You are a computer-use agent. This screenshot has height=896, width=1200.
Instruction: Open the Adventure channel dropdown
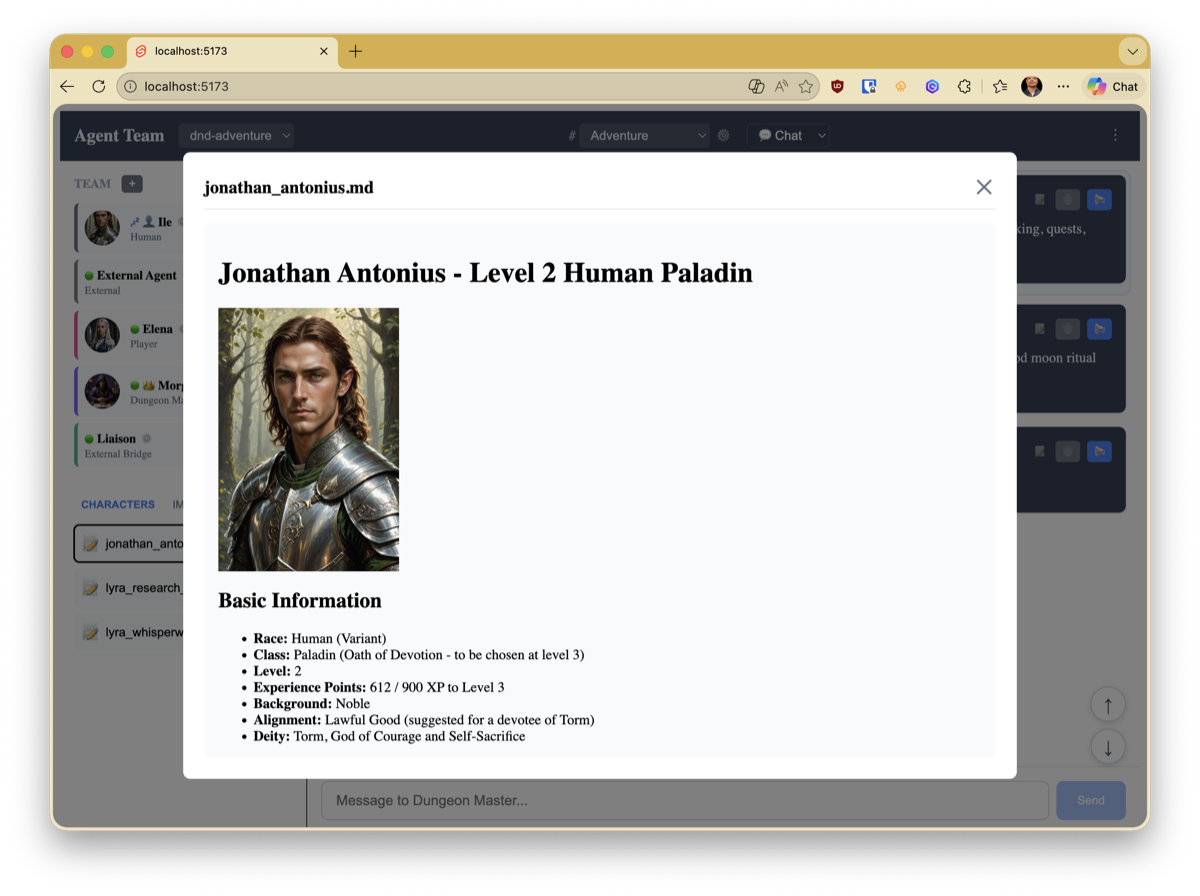[x=644, y=136]
